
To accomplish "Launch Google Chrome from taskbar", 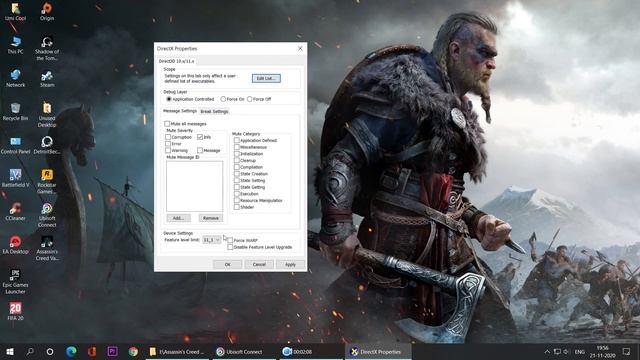I will coord(133,351).
